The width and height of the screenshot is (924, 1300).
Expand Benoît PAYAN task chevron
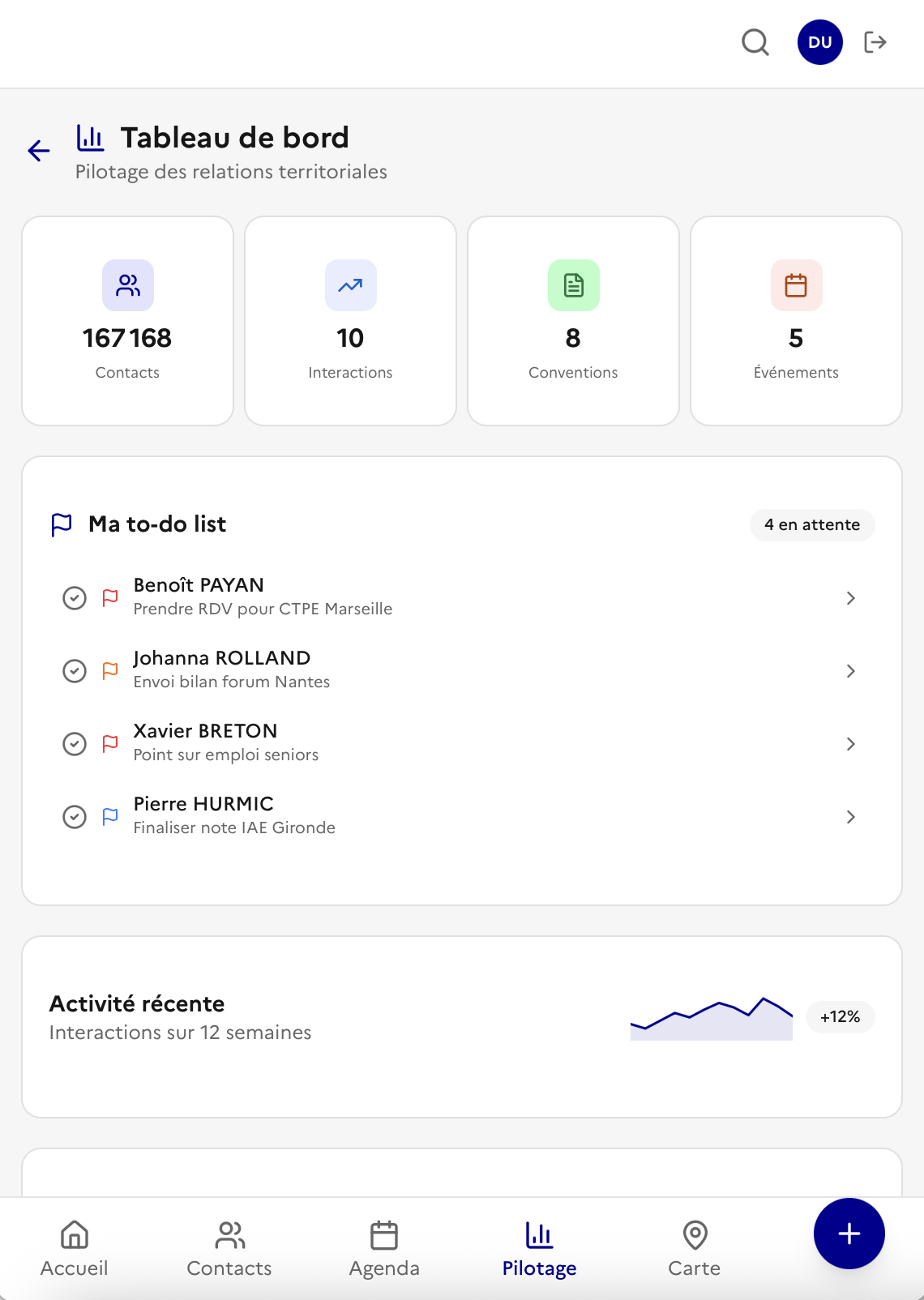point(851,598)
